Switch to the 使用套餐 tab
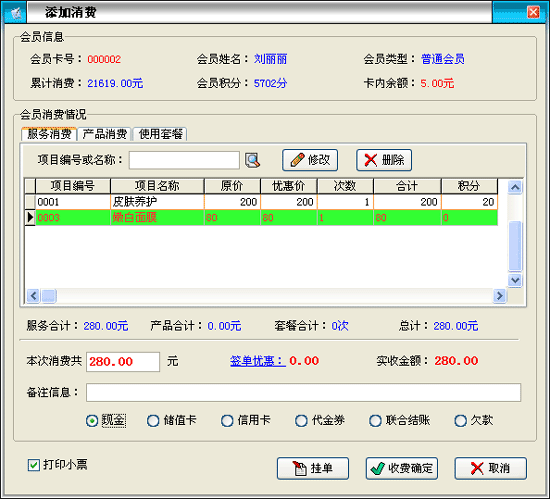This screenshot has height=499, width=550. point(160,134)
